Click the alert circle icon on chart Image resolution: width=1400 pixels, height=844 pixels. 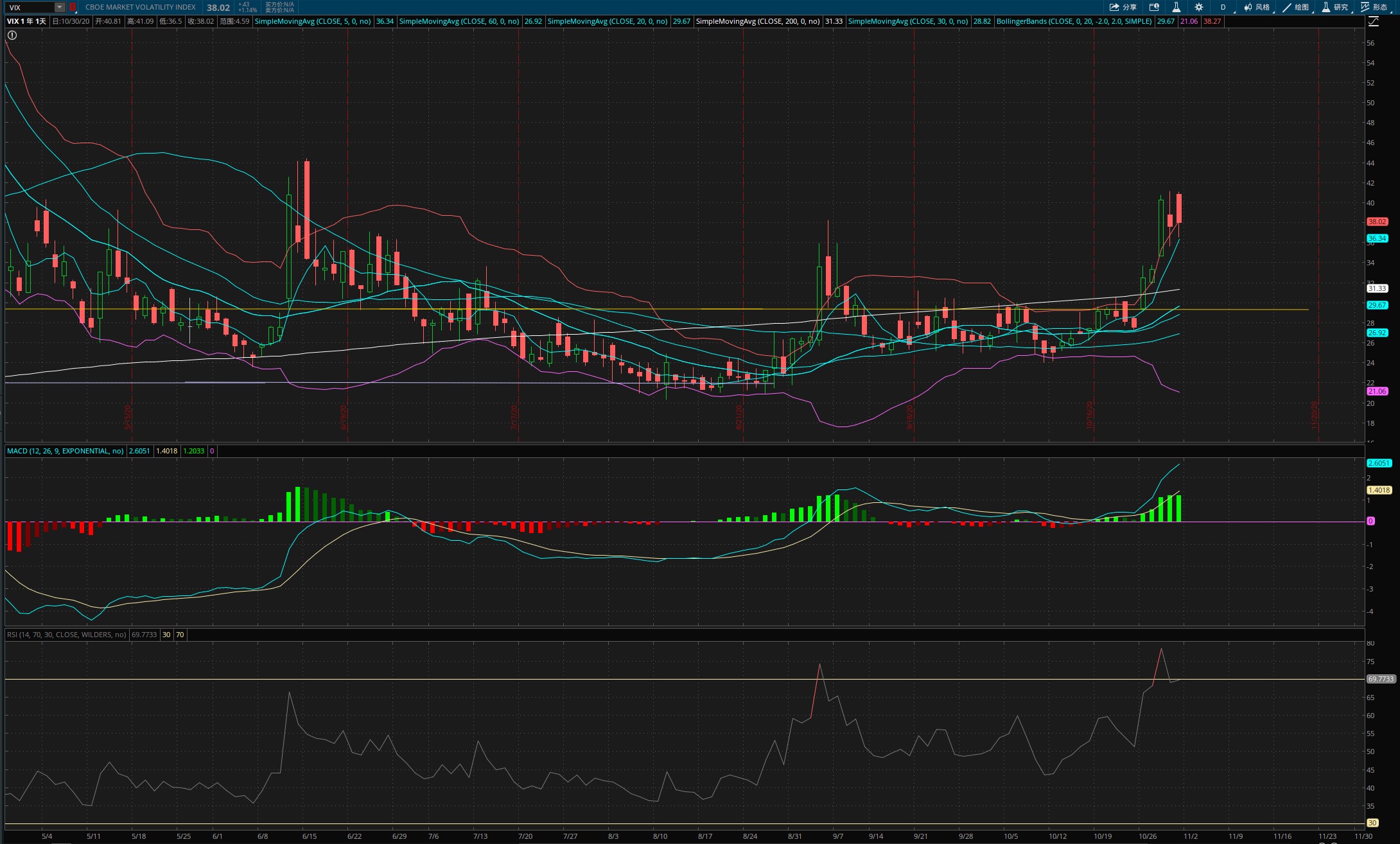tap(12, 35)
